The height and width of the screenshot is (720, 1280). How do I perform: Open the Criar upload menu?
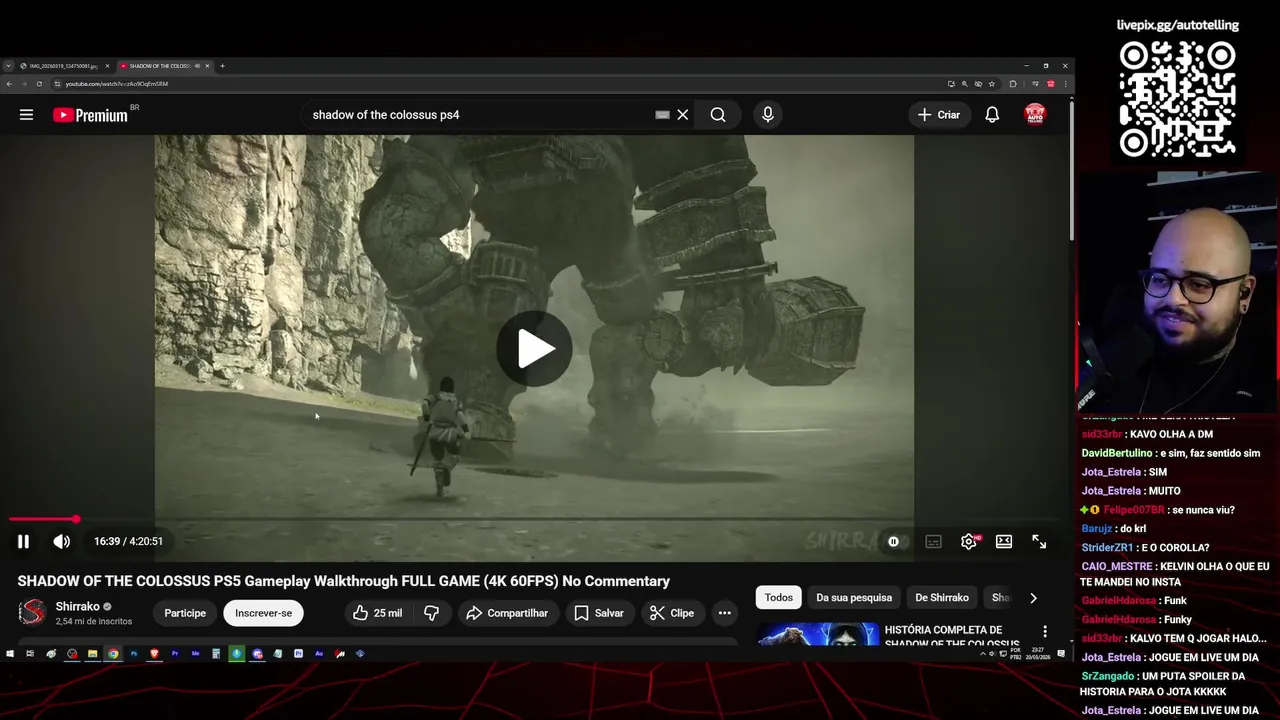click(x=939, y=115)
